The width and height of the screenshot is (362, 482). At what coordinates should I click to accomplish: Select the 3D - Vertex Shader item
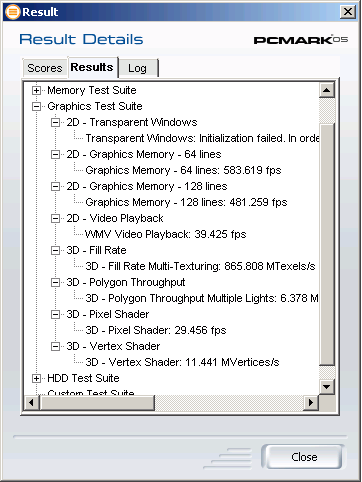[113, 346]
